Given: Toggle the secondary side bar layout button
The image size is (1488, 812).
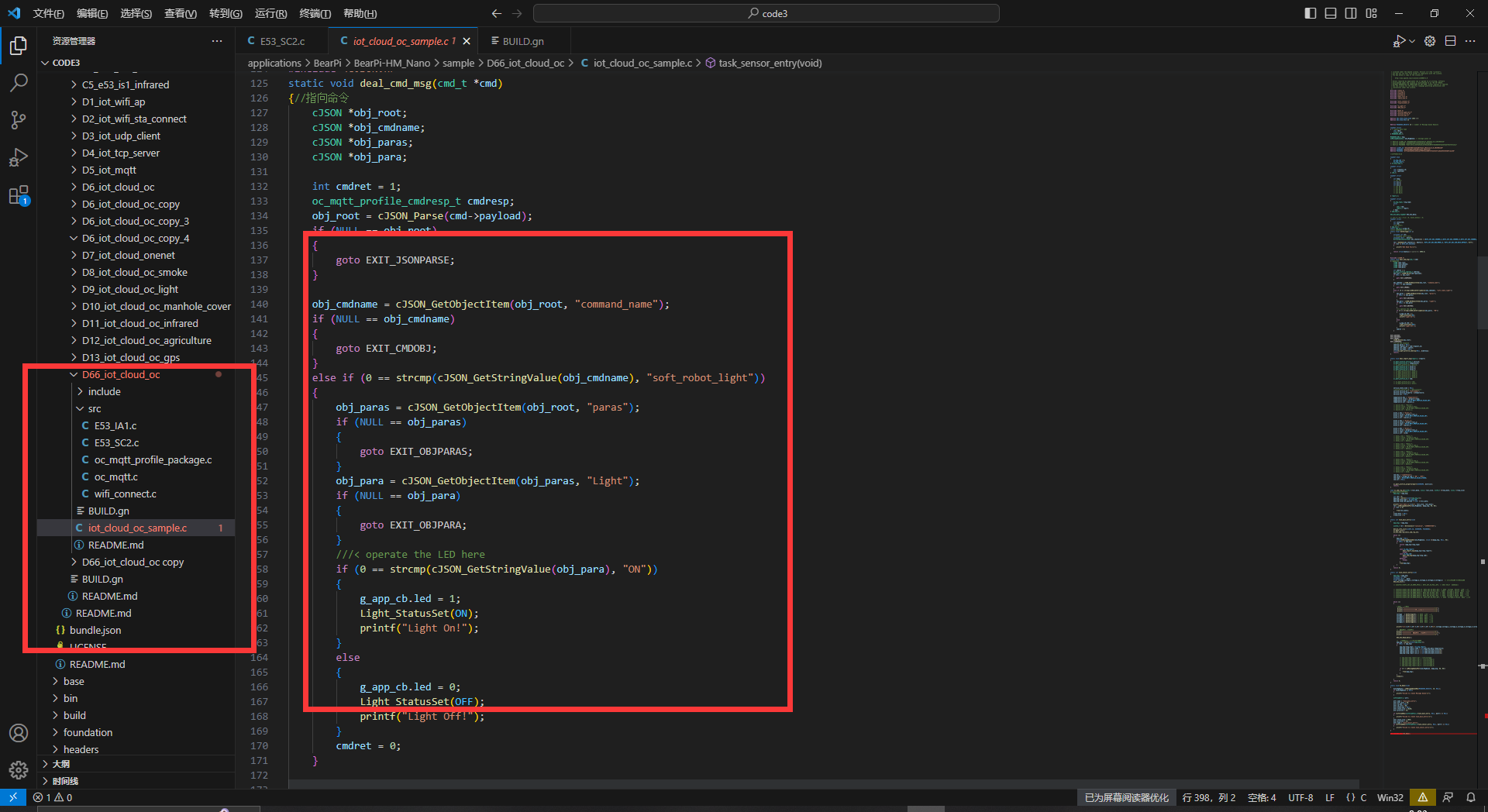Looking at the screenshot, I should pyautogui.click(x=1351, y=13).
